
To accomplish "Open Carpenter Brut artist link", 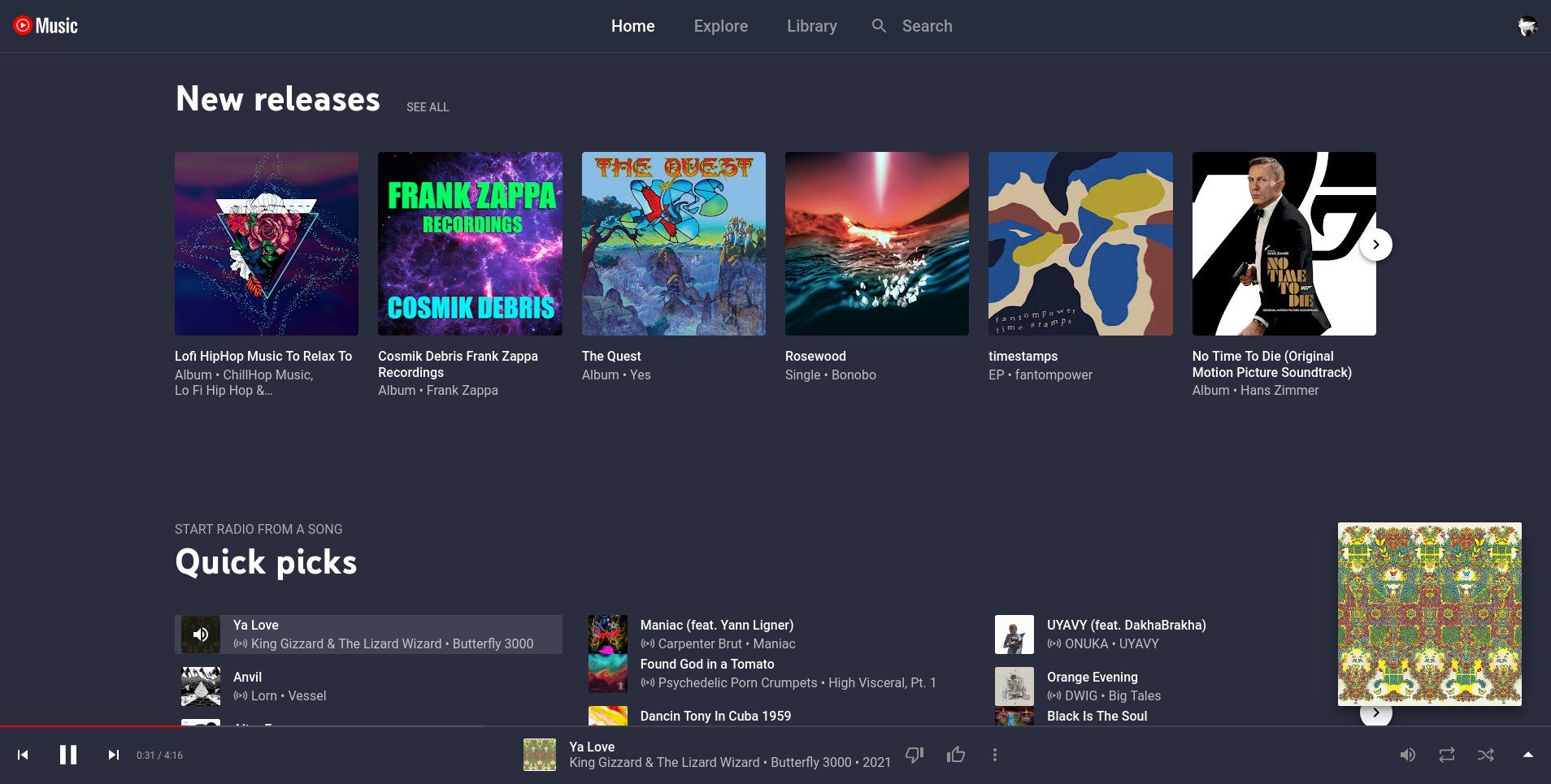I will tap(700, 643).
